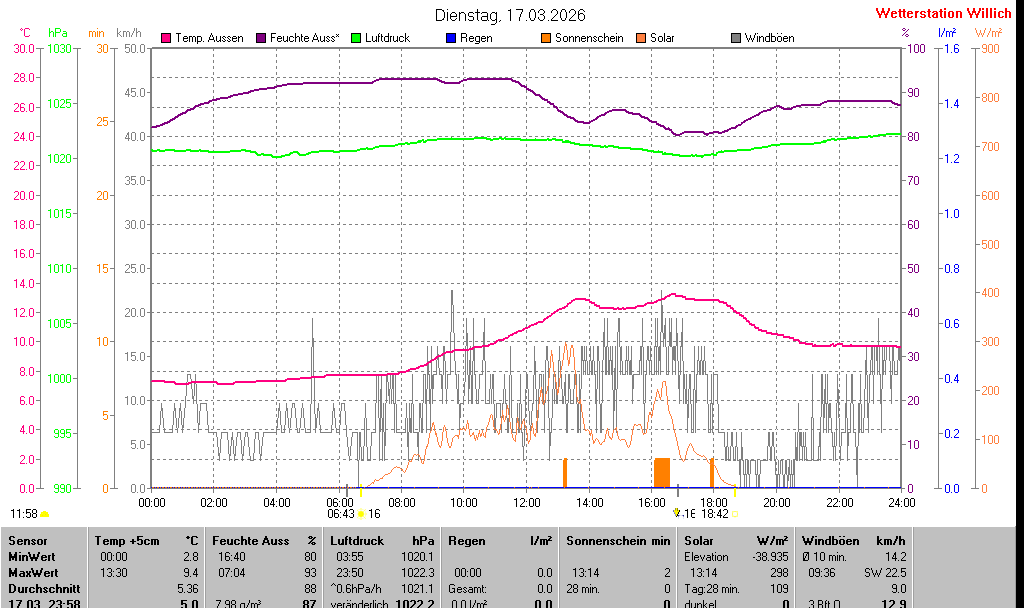Screen dimensions: 1024x608
Task: Click the sunrise marker icon at 06:43
Action: [361, 514]
